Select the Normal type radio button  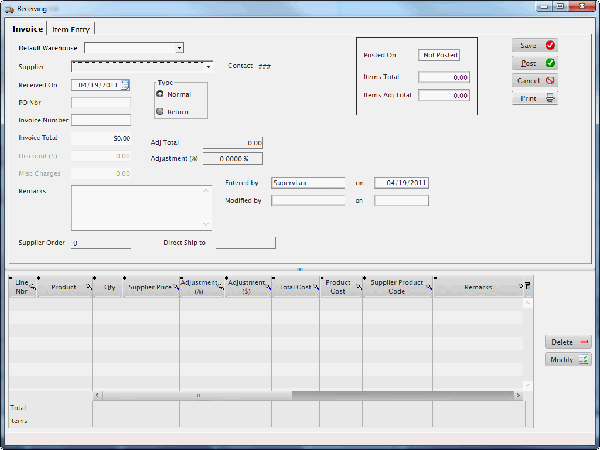click(x=161, y=94)
